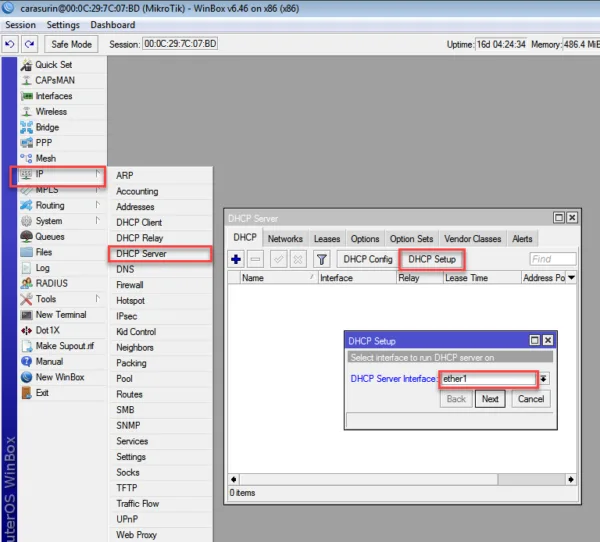Image resolution: width=600 pixels, height=542 pixels.
Task: Open the Wireless sidebar item
Action: tap(51, 112)
